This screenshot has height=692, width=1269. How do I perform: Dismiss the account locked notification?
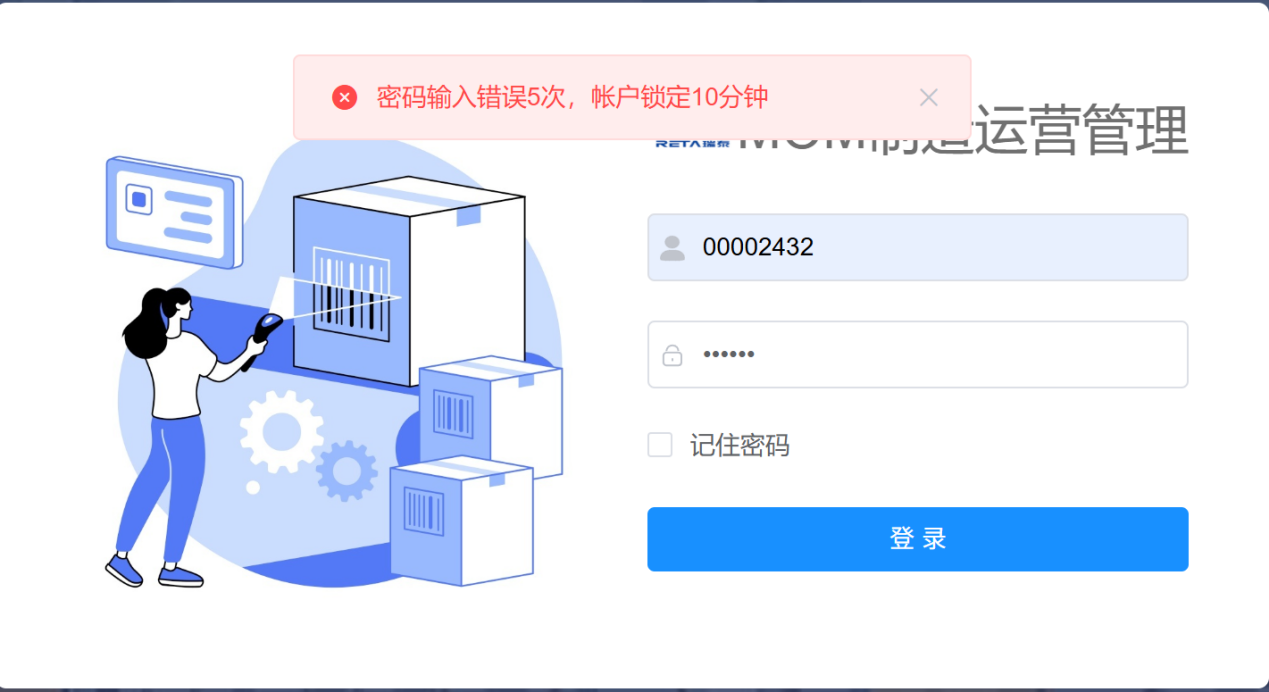(928, 97)
